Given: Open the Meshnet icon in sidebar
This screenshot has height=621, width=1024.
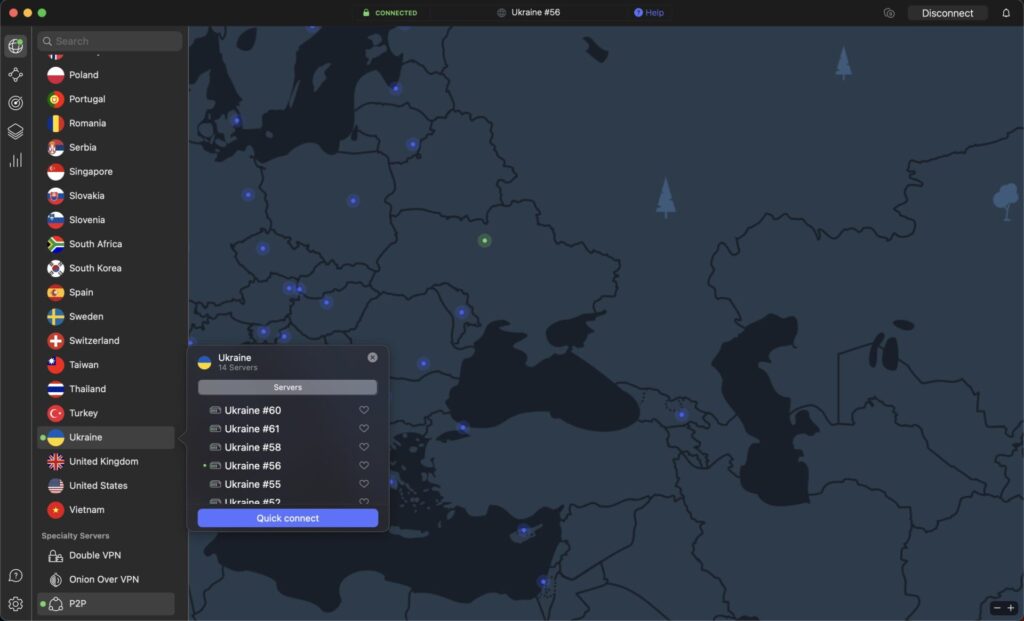Looking at the screenshot, I should tap(16, 74).
